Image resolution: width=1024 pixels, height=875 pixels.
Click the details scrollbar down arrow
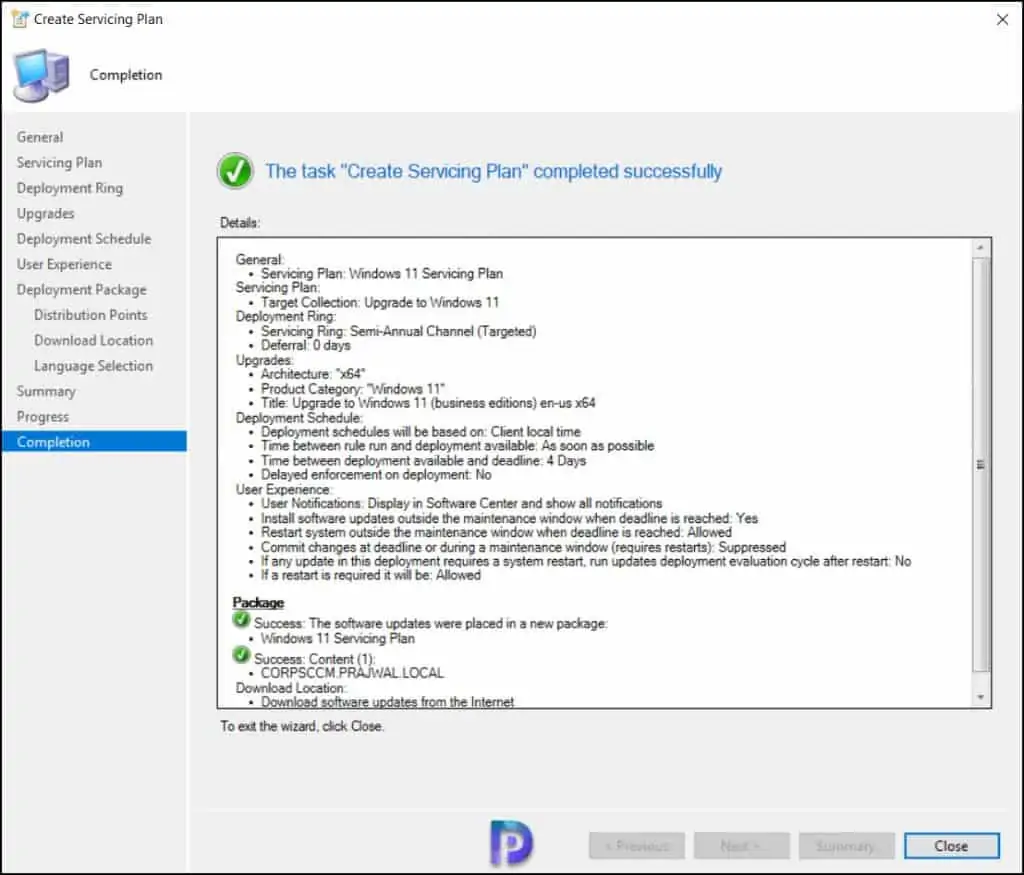[x=980, y=697]
